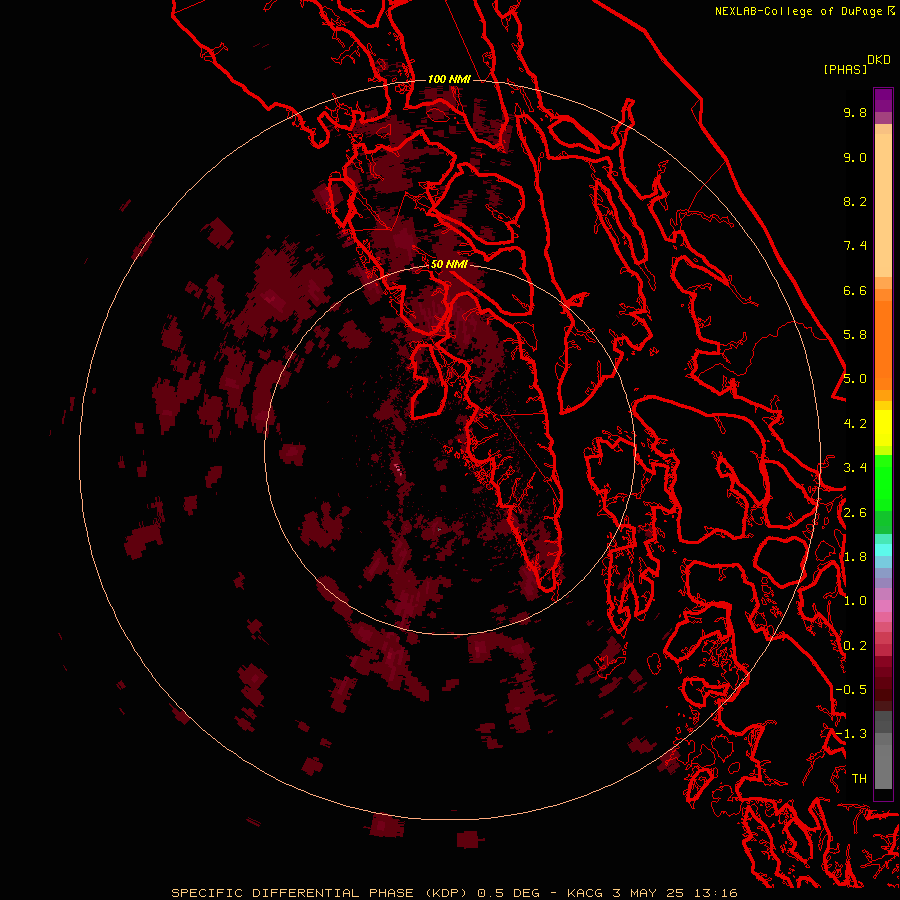Click the KACG station identifier in the caption
The image size is (900, 900).
click(x=585, y=893)
